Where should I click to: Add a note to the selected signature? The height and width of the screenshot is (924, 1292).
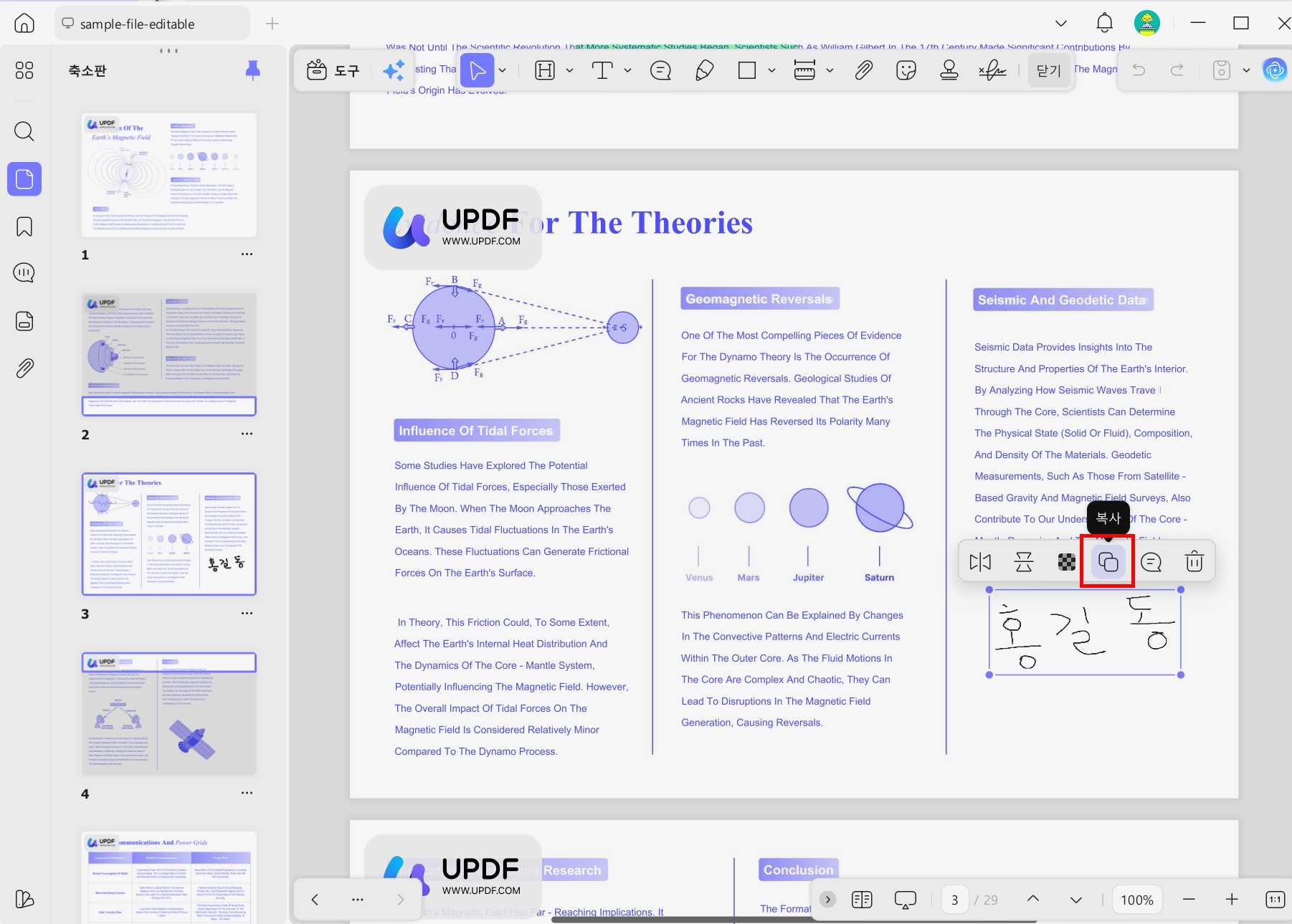tap(1151, 562)
